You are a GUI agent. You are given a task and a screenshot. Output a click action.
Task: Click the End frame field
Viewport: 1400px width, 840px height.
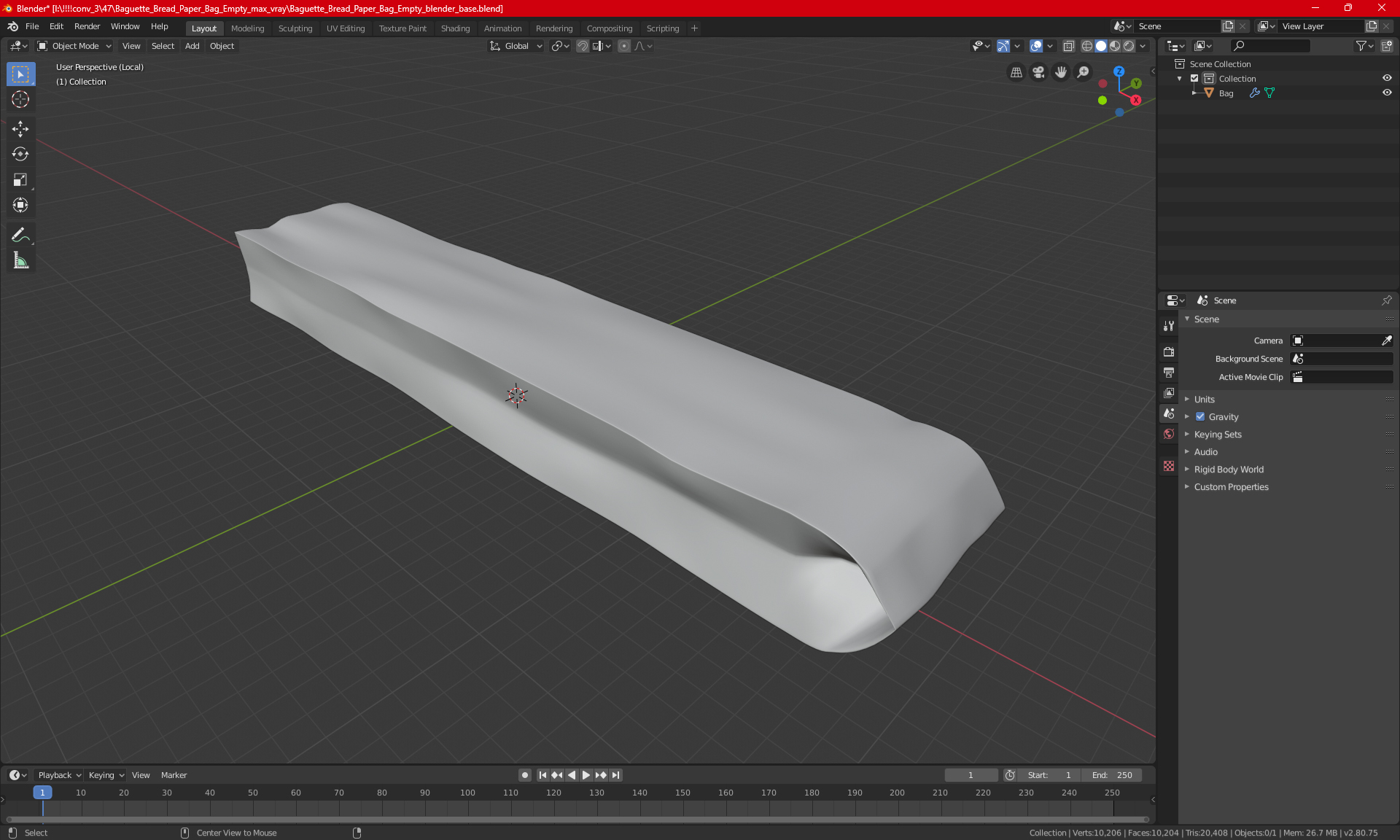point(1112,775)
